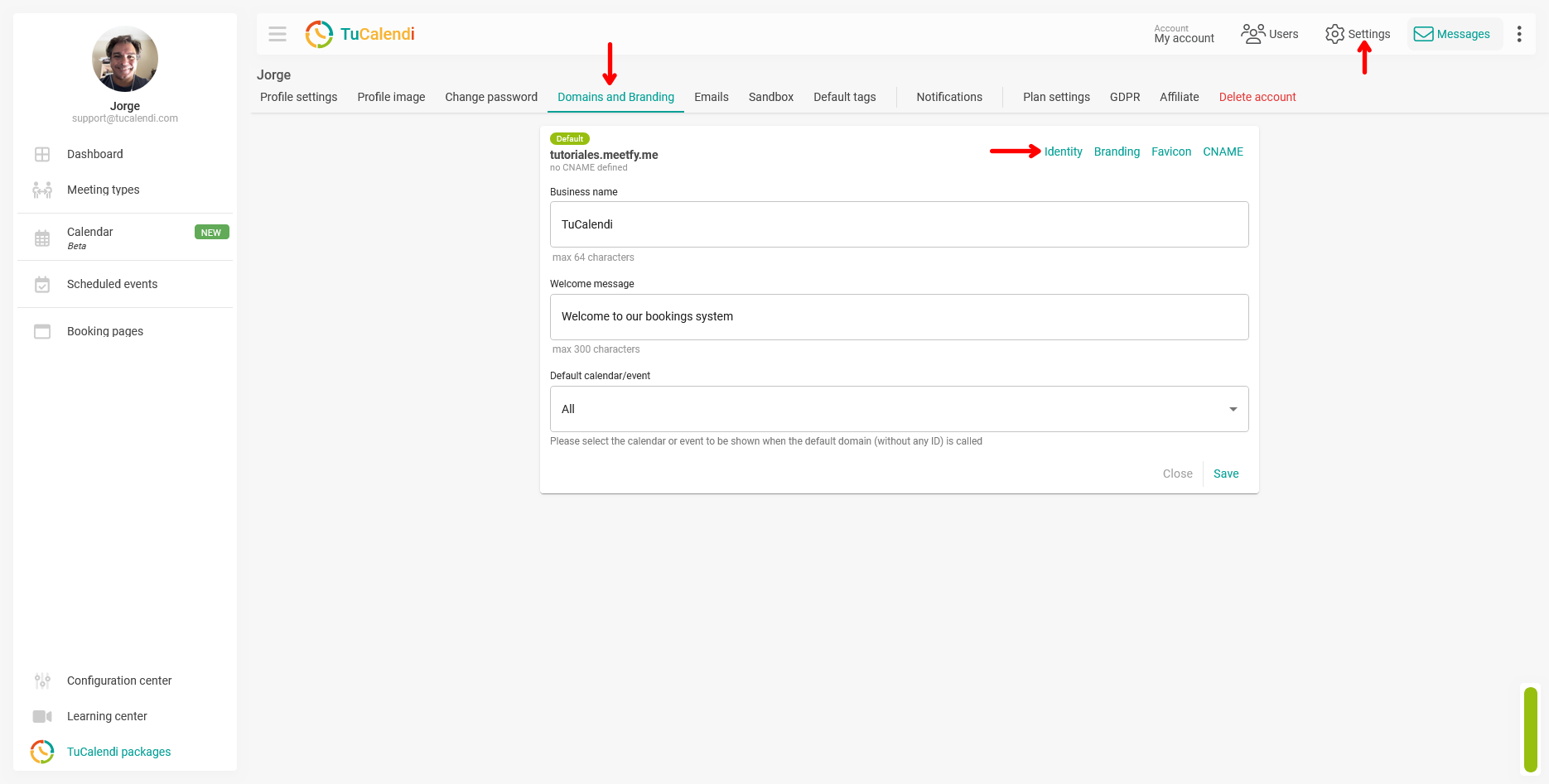The height and width of the screenshot is (784, 1549).
Task: Open TuCalendi packages link
Action: tap(119, 752)
